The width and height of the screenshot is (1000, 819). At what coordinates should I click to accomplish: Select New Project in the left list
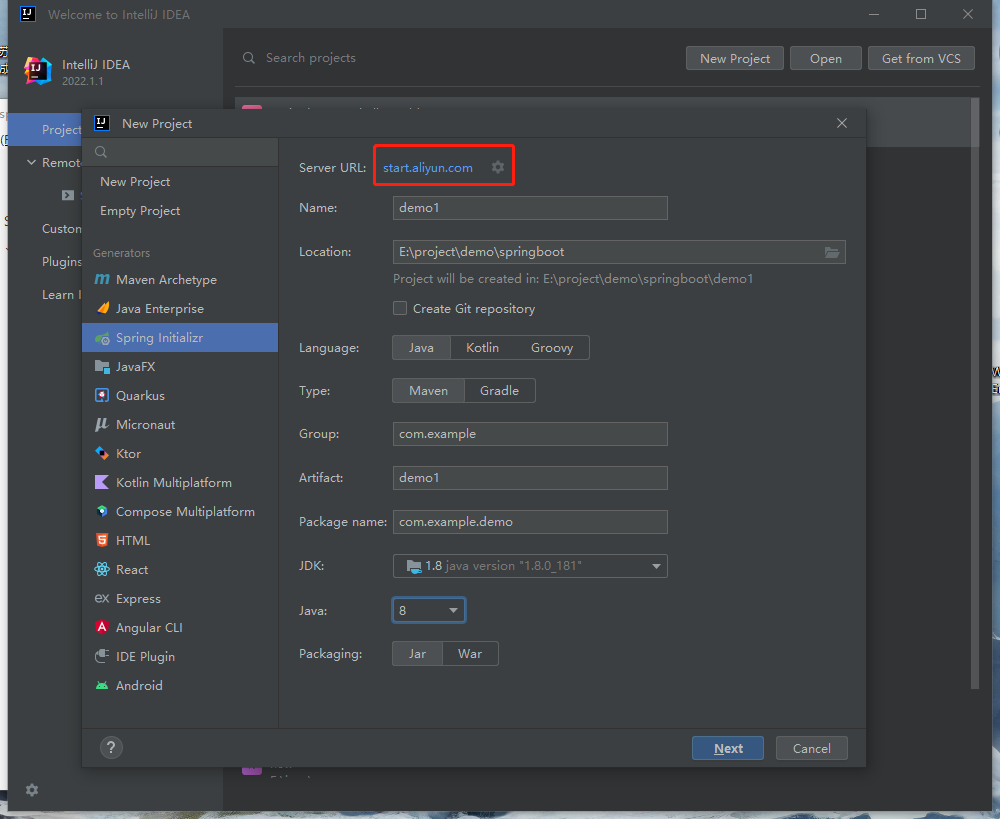(x=180, y=182)
